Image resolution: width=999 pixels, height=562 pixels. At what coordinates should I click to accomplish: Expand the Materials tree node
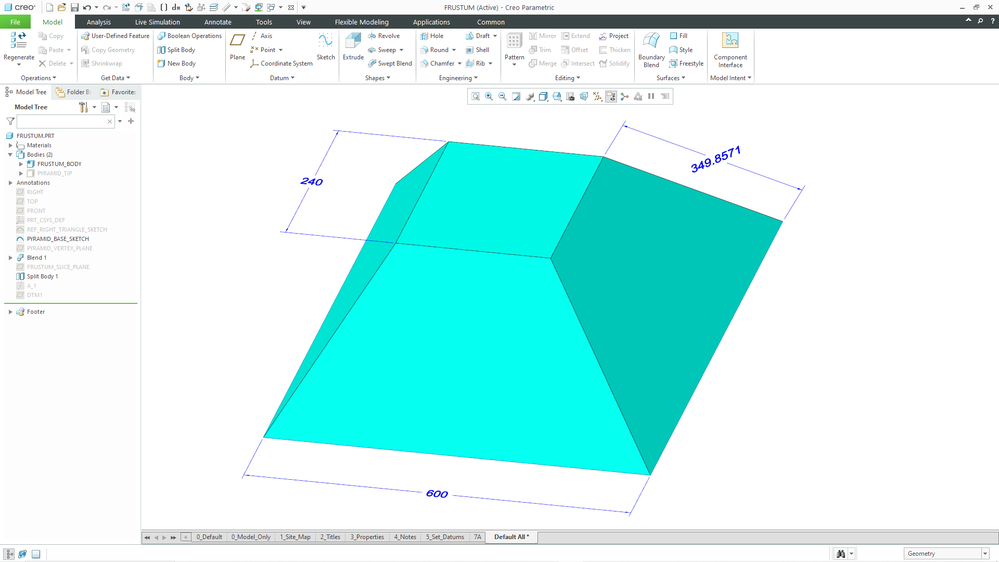(x=11, y=145)
